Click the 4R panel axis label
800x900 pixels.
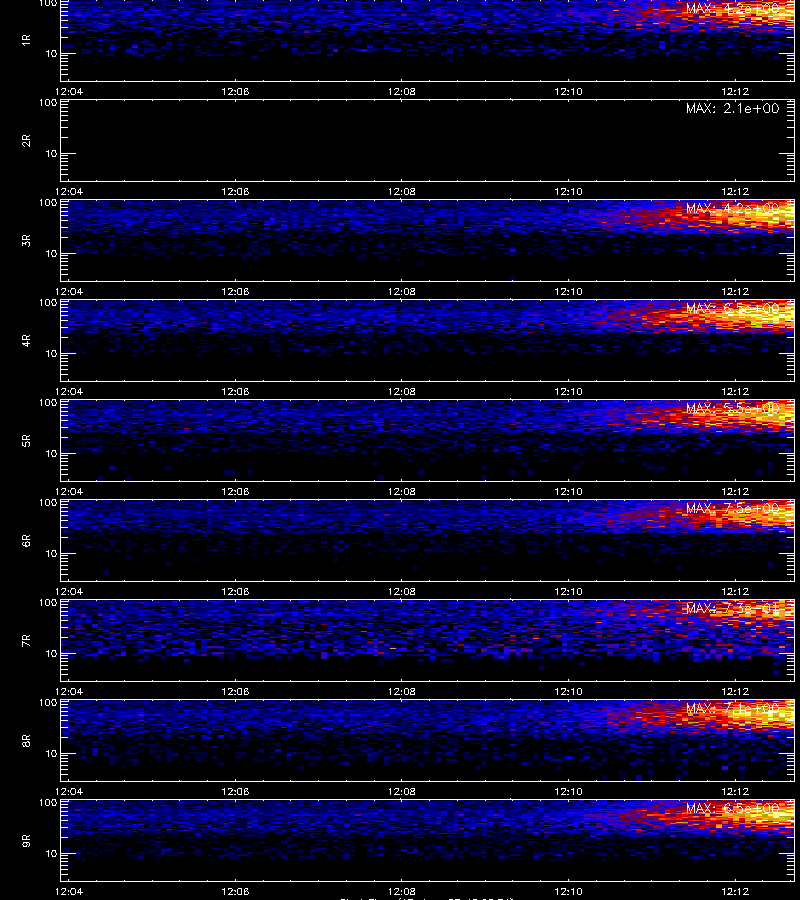tap(26, 340)
